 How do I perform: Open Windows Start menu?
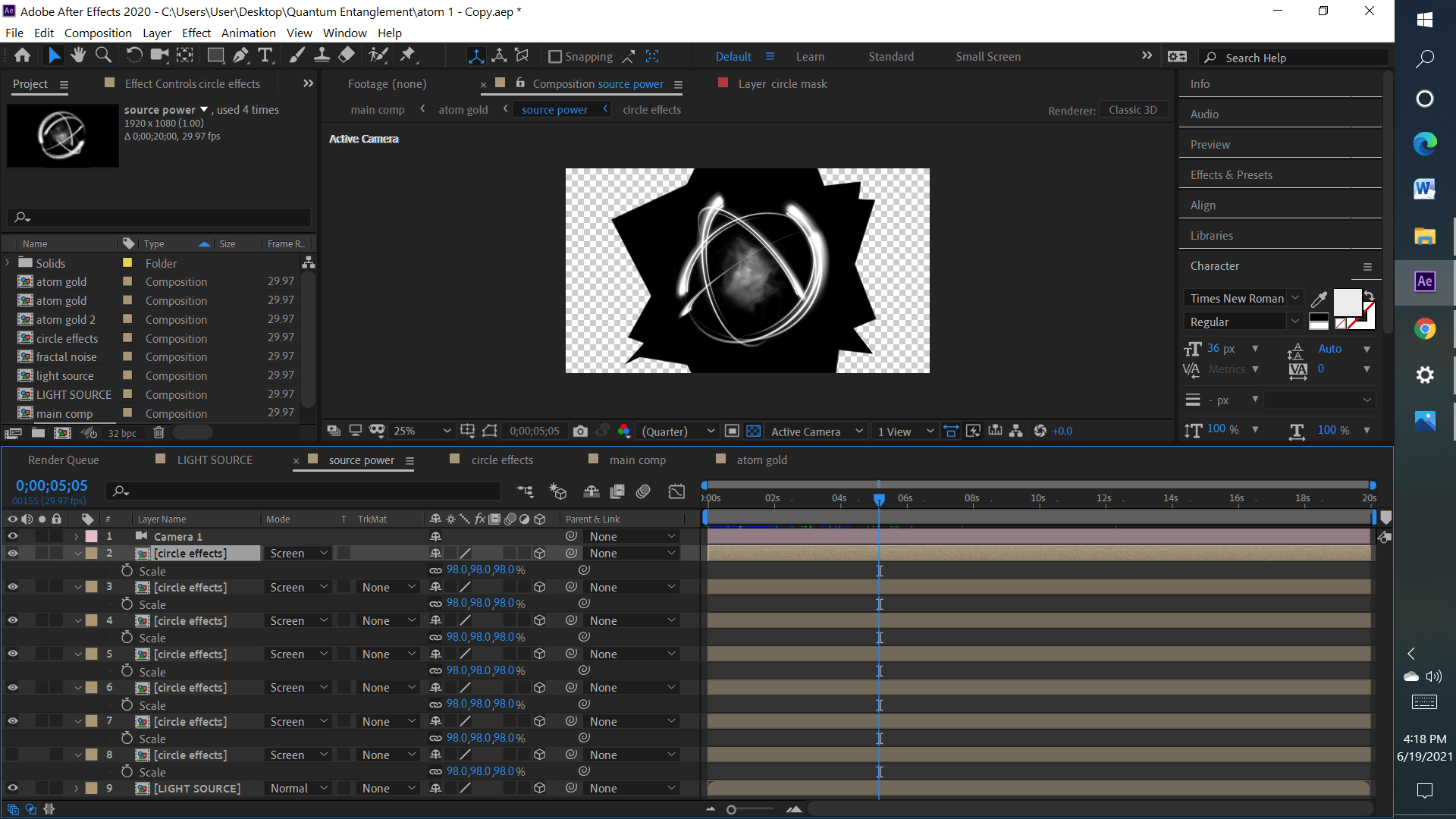1425,20
